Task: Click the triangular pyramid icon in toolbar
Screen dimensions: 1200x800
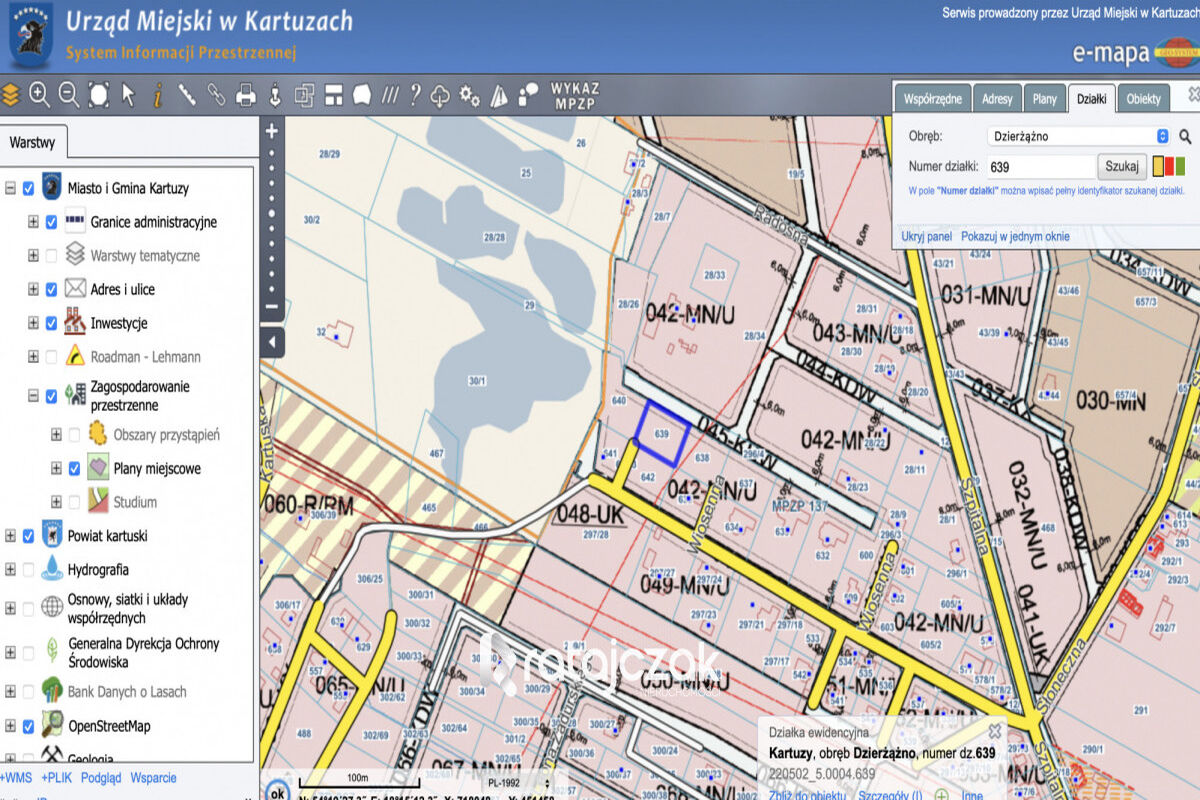Action: point(499,95)
